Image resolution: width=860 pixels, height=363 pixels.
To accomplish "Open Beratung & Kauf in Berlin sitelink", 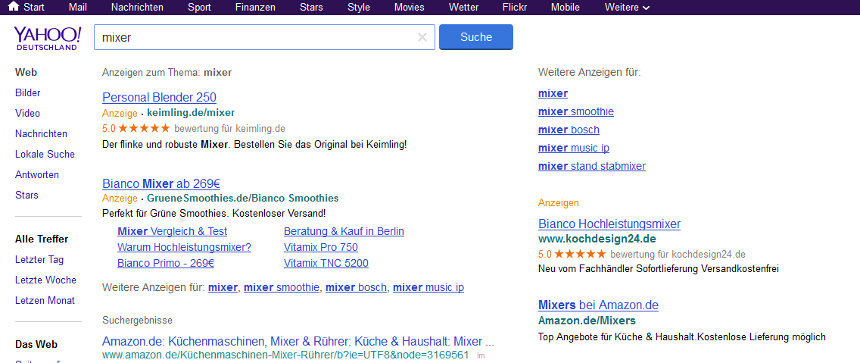I will (x=344, y=231).
